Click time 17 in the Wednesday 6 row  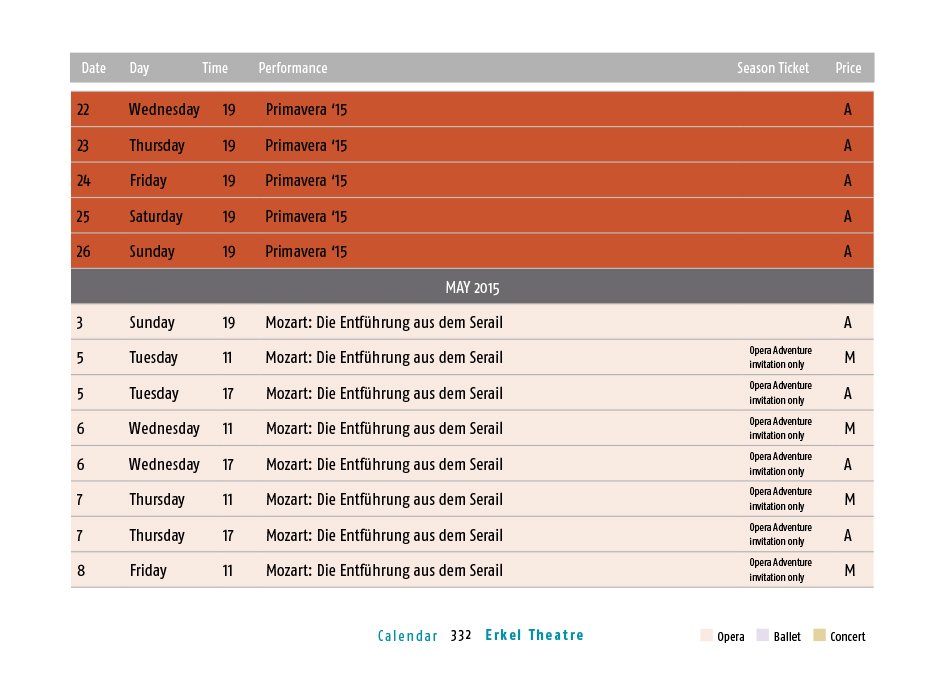(228, 465)
